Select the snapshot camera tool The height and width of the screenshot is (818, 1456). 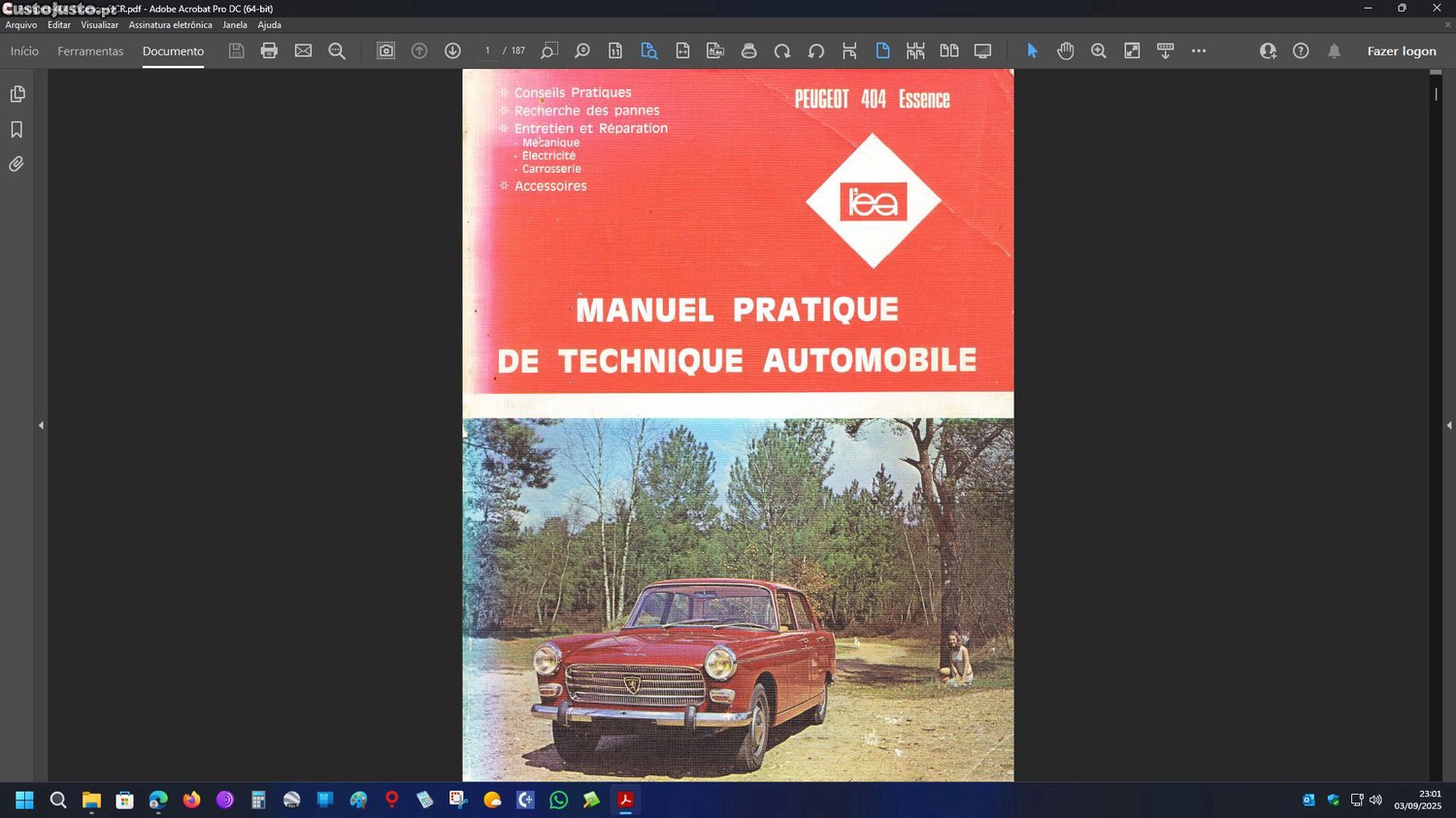[x=385, y=50]
